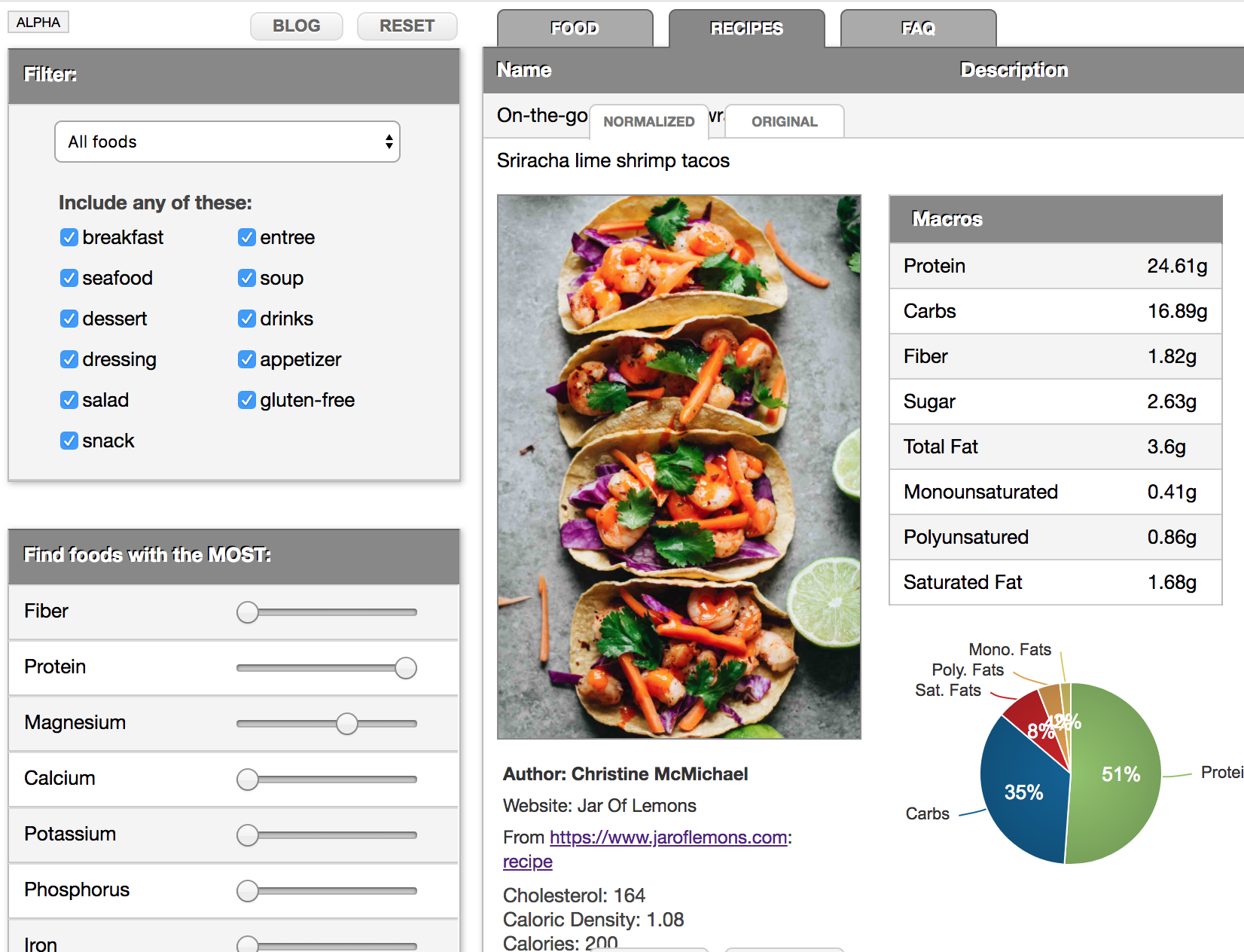The height and width of the screenshot is (952, 1244).
Task: Click the Carbs 16.89g macro row
Action: (x=1056, y=311)
